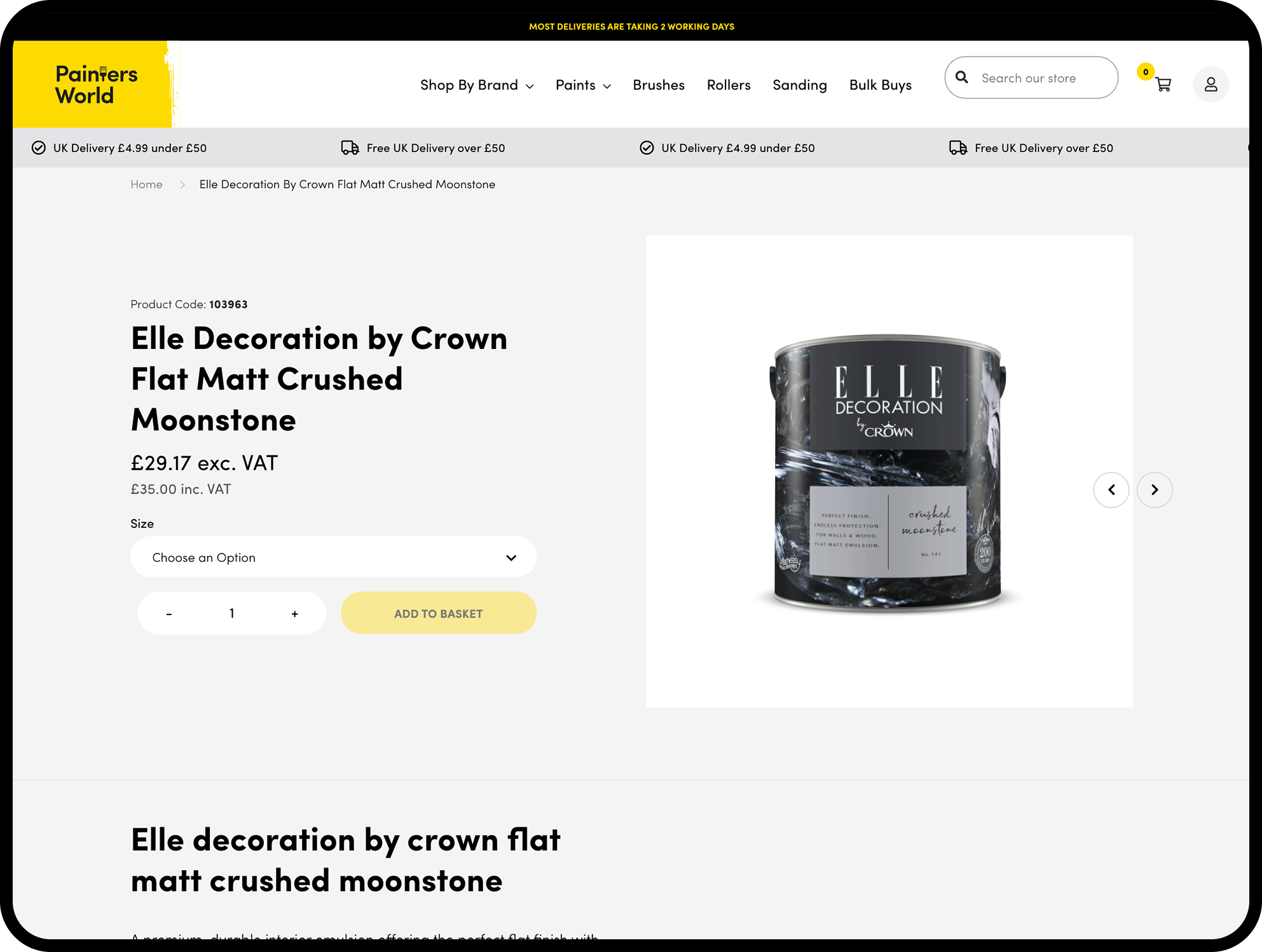Open the Bulk Buys menu item
The width and height of the screenshot is (1262, 952).
880,85
